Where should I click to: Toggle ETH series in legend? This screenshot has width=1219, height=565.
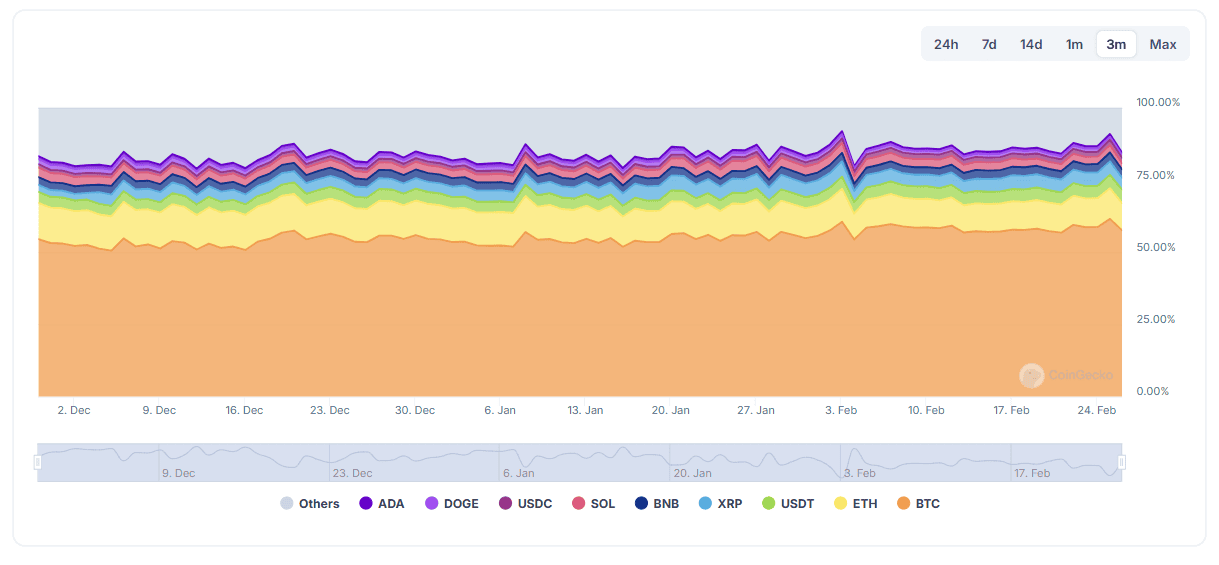pyautogui.click(x=855, y=504)
